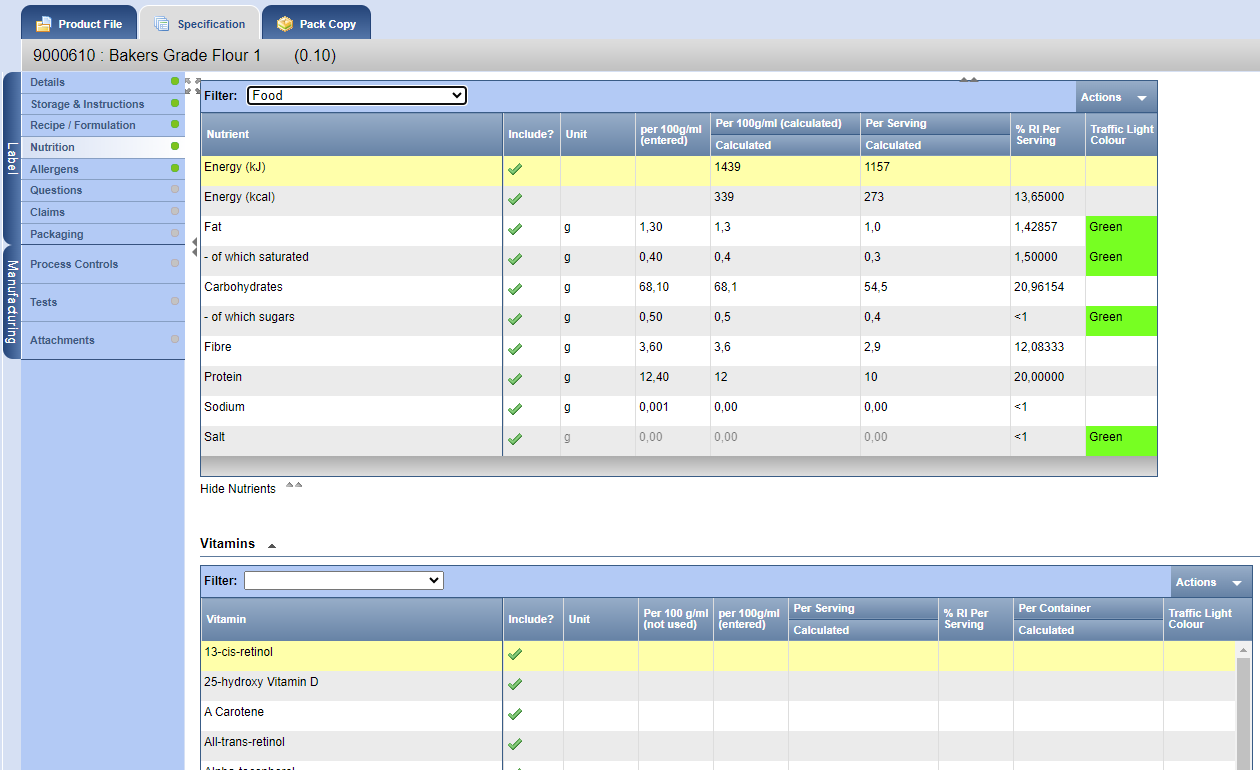Open the nutrient Filter dropdown showing Food

point(356,96)
